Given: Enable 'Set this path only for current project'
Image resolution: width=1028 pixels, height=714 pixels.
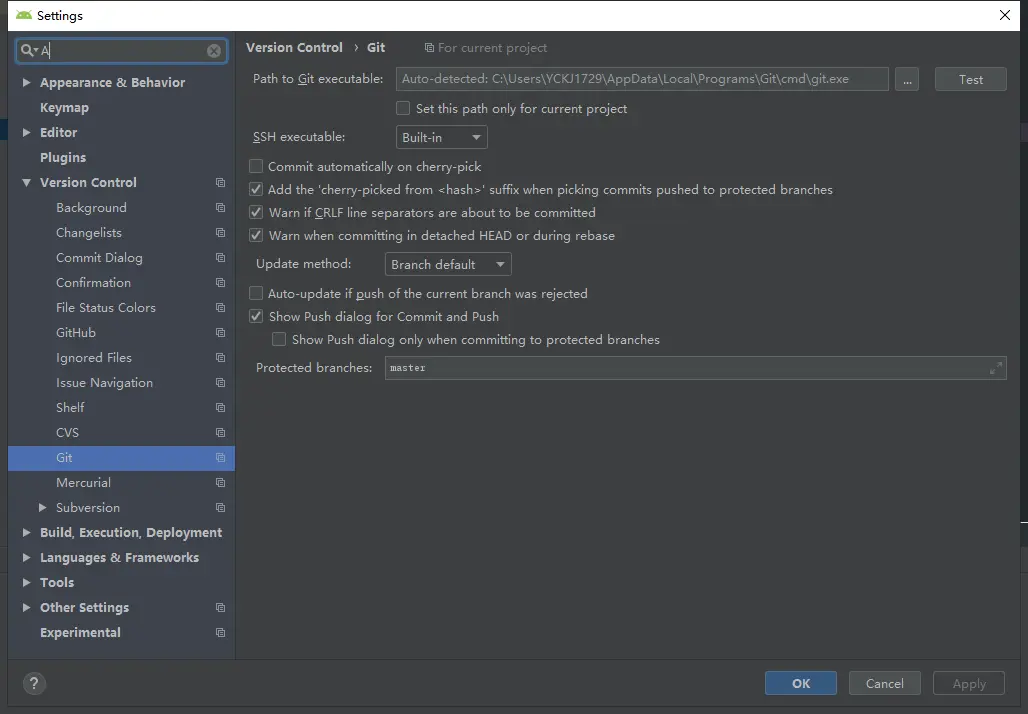Looking at the screenshot, I should [403, 108].
